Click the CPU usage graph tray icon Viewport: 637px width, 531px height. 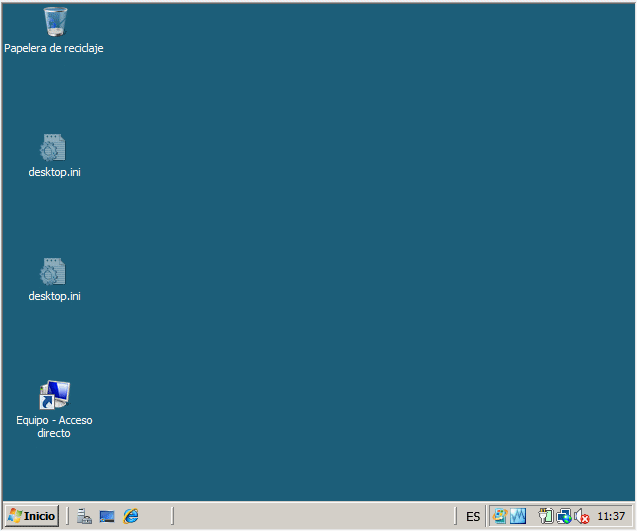pyautogui.click(x=517, y=516)
